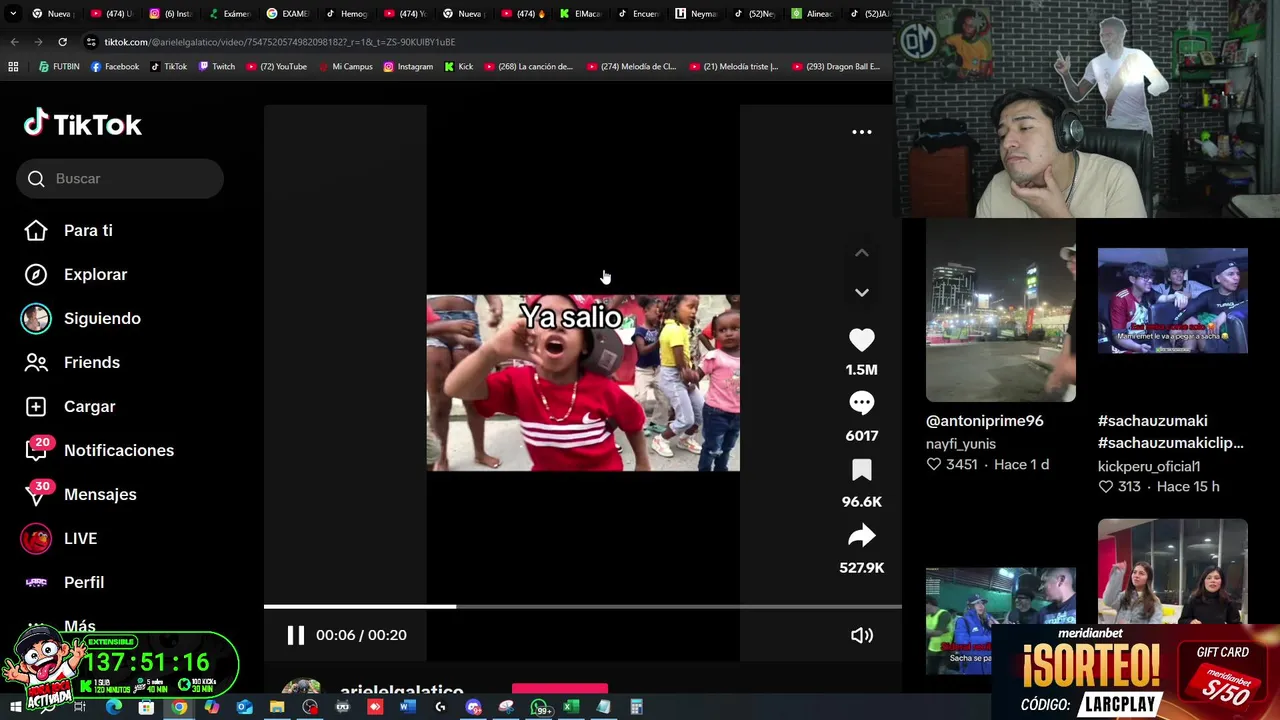
Task: Pause the video playback
Action: click(x=295, y=635)
